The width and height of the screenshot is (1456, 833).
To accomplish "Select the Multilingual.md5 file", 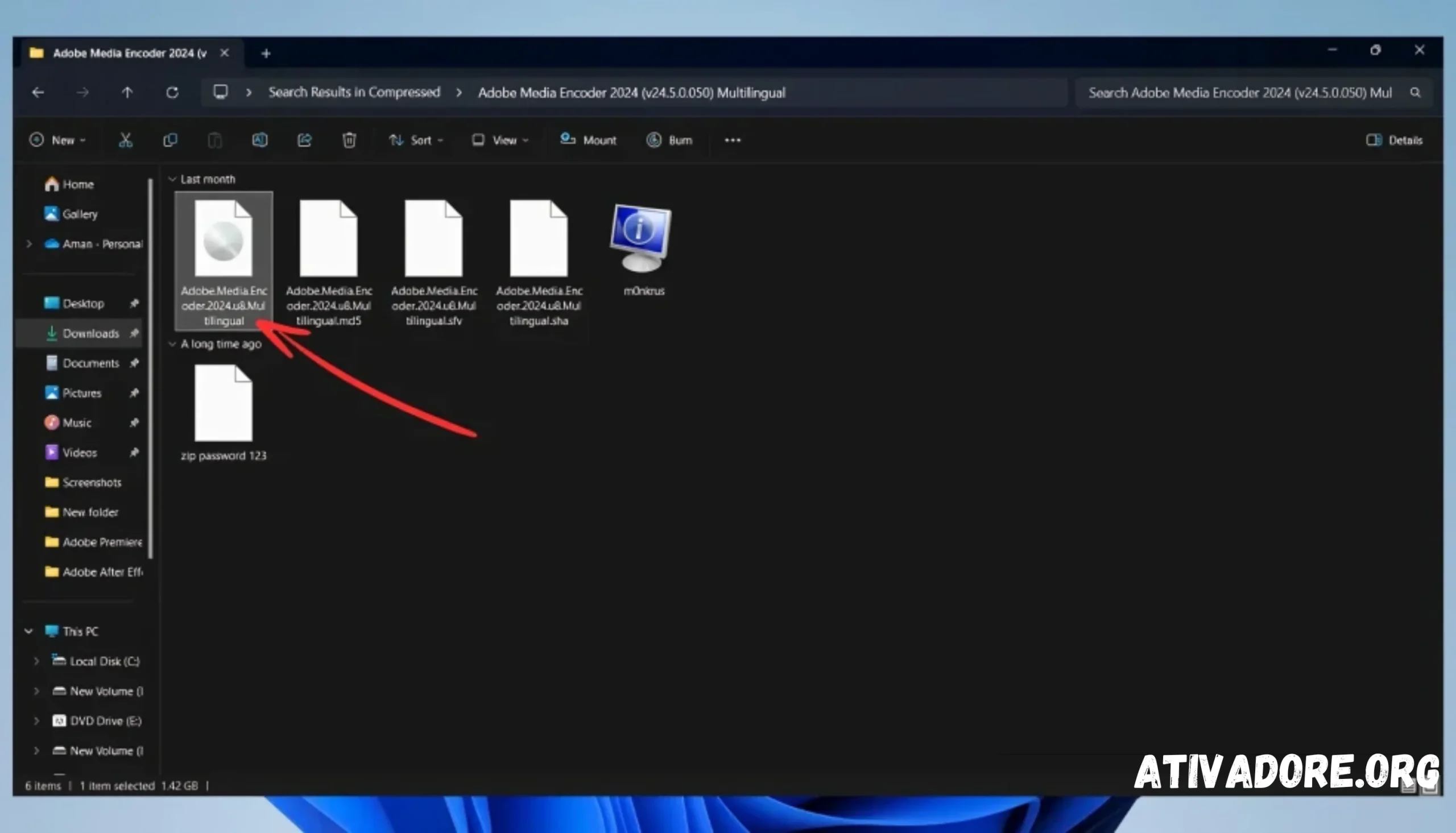I will (x=328, y=262).
